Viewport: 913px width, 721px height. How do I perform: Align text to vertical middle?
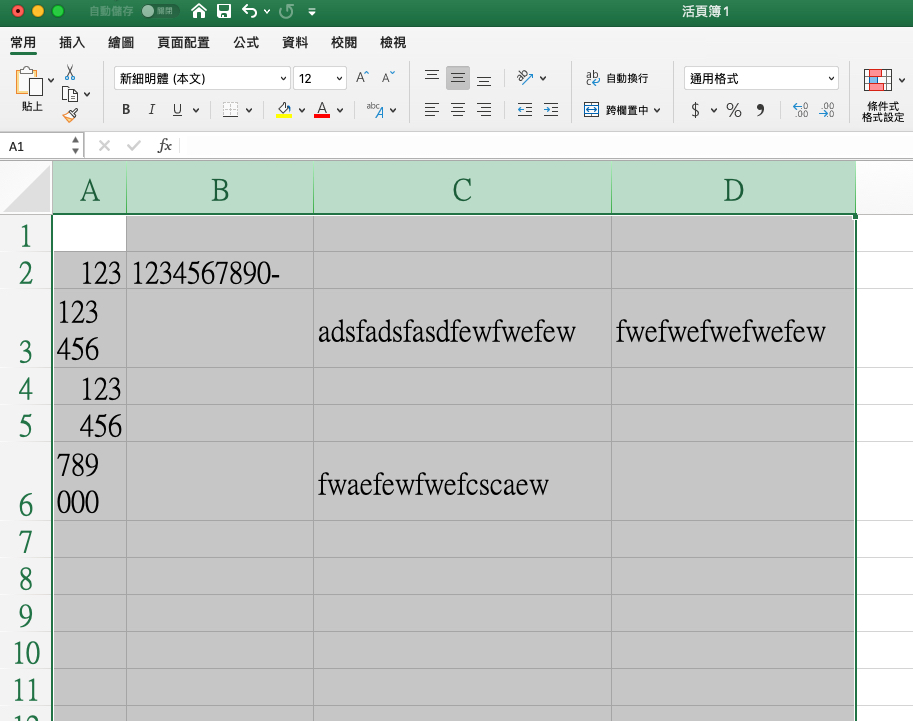[x=458, y=77]
